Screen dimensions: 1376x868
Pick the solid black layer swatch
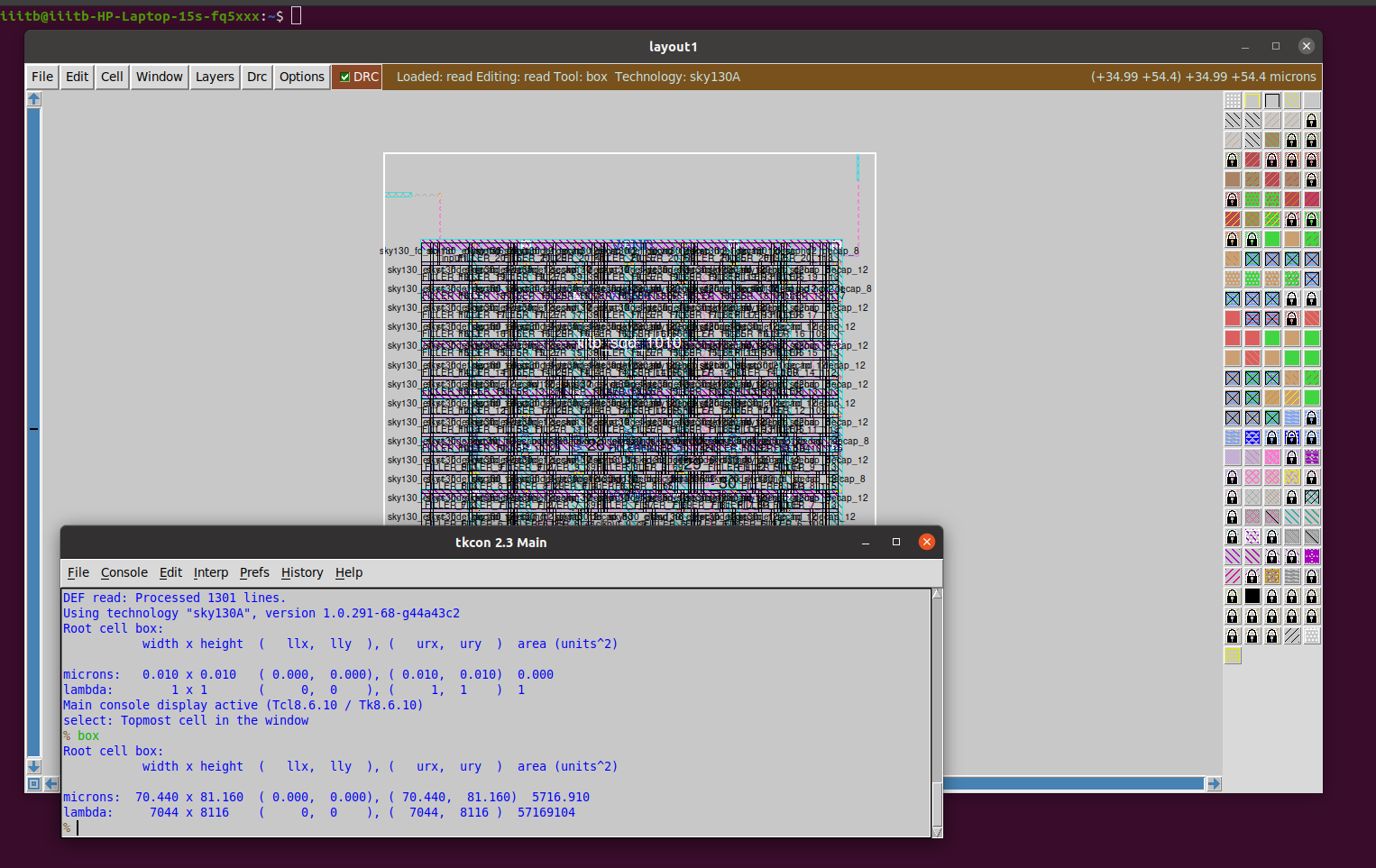point(1252,595)
